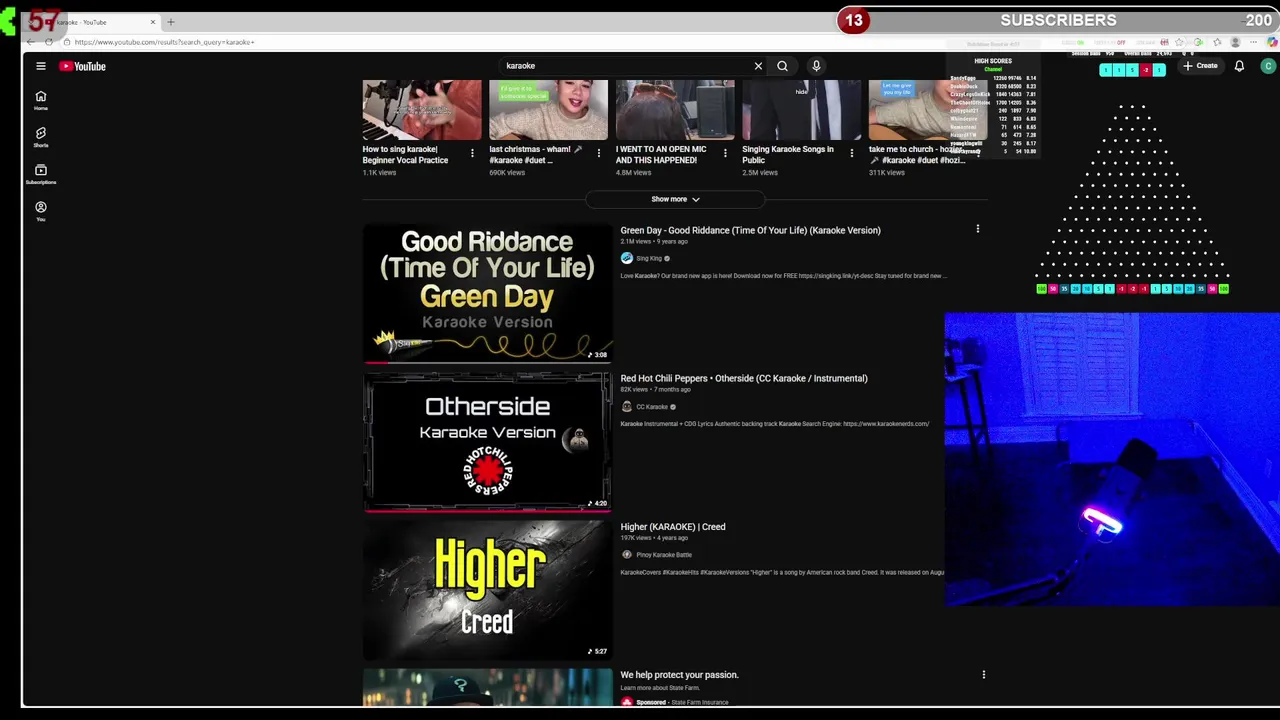
Task: Open the You section in sidebar
Action: click(41, 211)
